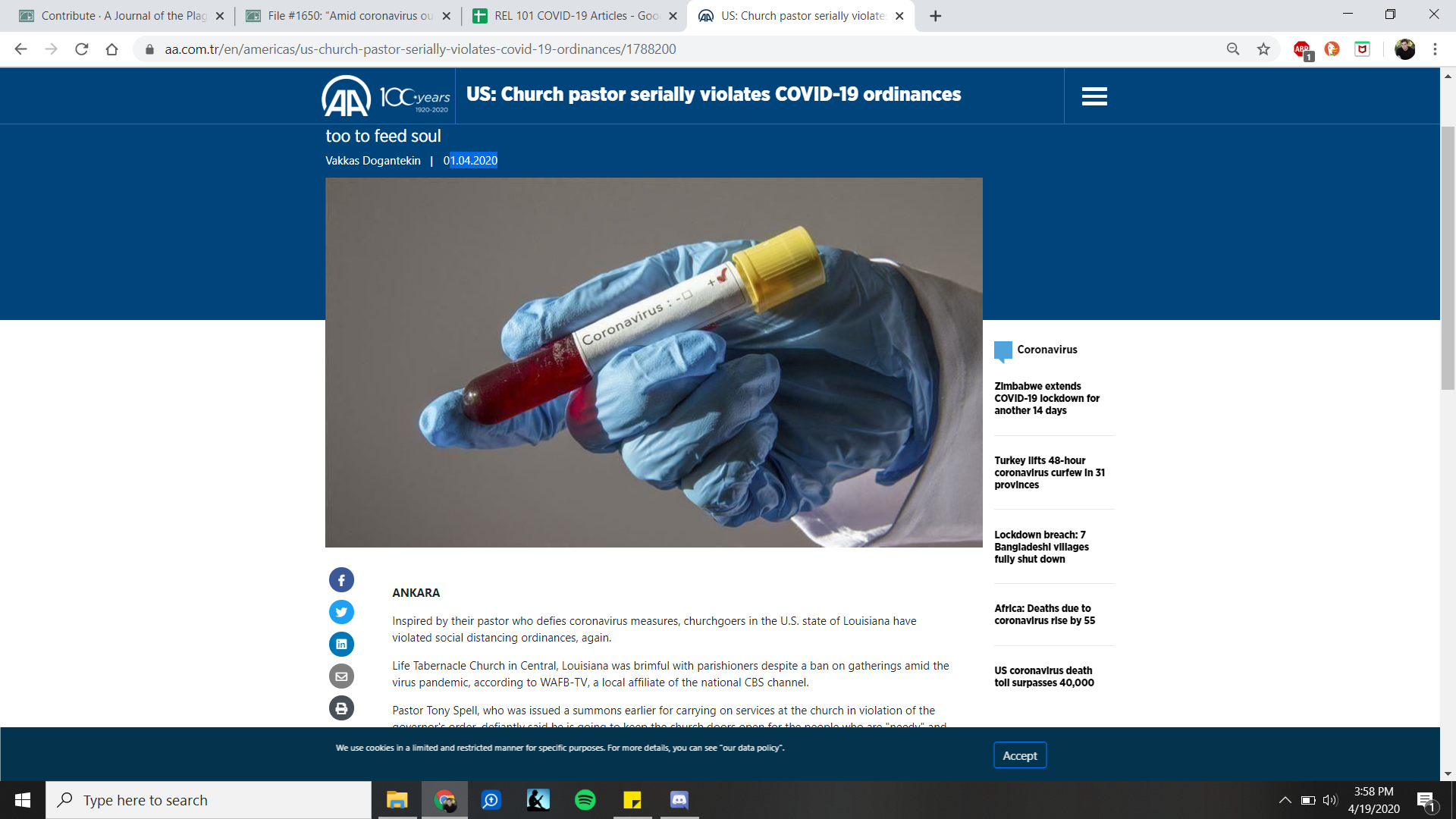Click the browser zoom magnifier icon

(x=1233, y=49)
